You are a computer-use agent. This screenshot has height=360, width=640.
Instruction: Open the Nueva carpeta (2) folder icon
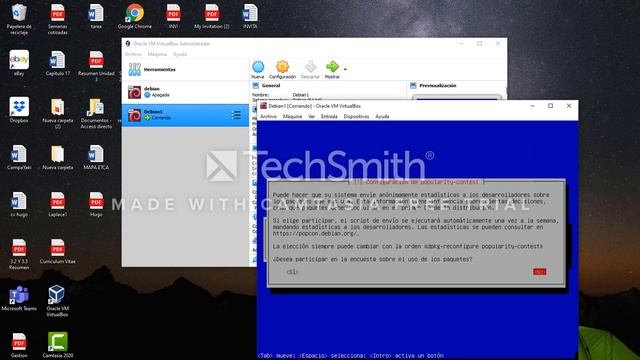tap(58, 113)
